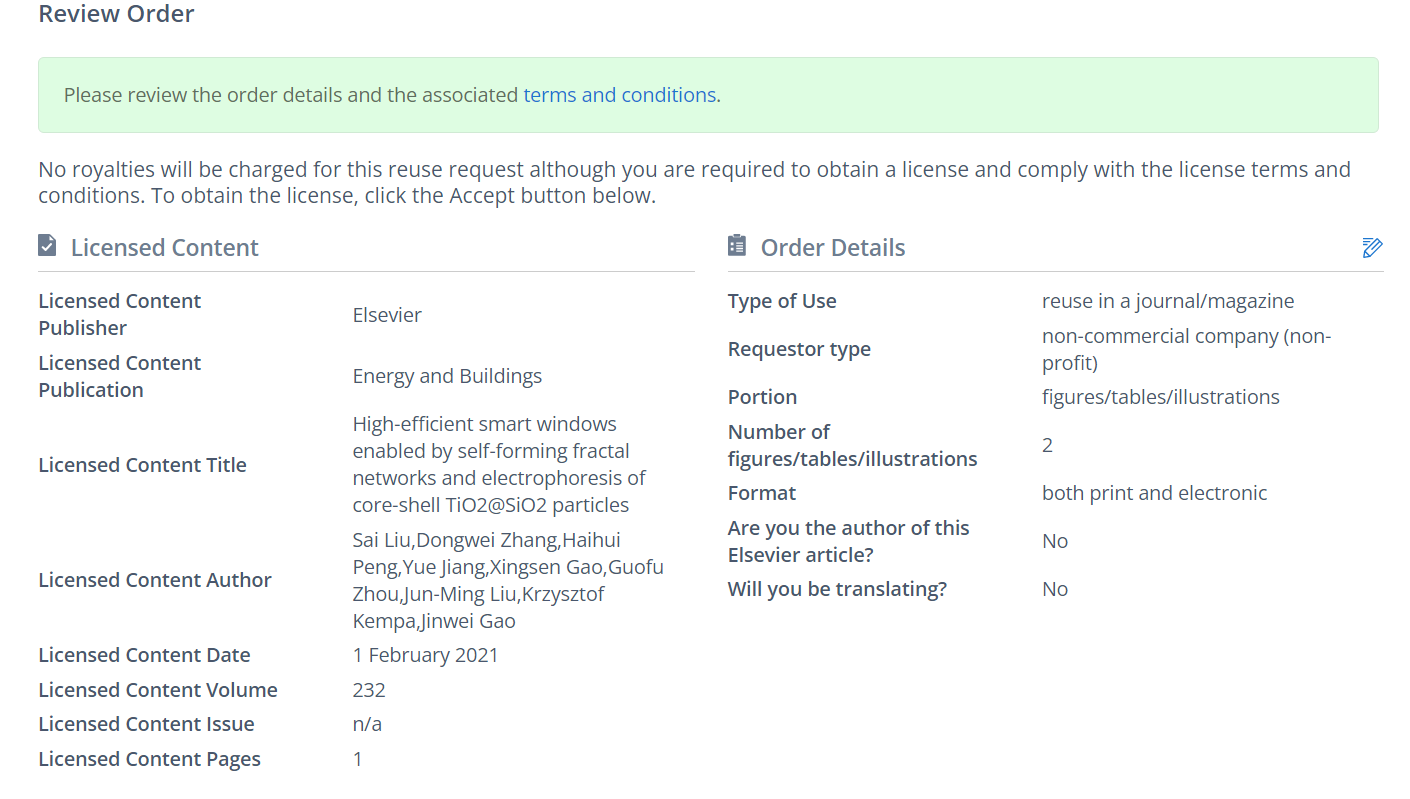Click the author list starting with Sai Liu
The image size is (1410, 799).
(x=507, y=580)
